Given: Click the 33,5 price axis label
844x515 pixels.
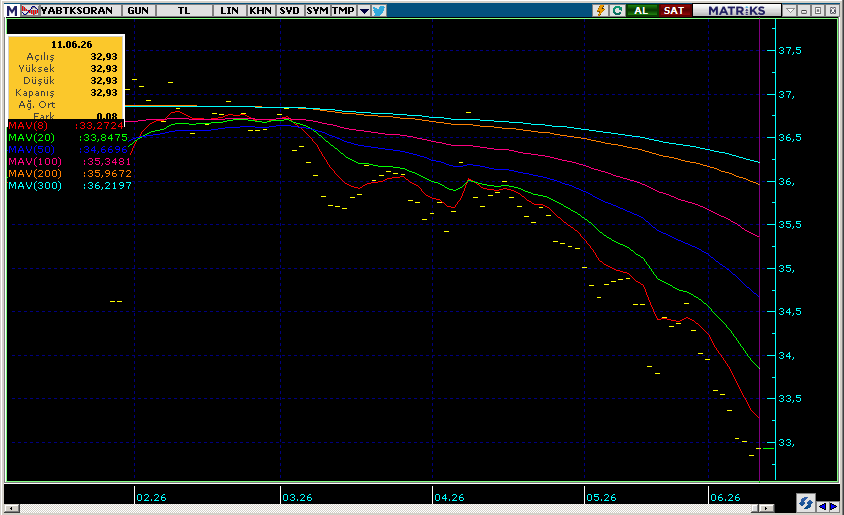Looking at the screenshot, I should (790, 399).
